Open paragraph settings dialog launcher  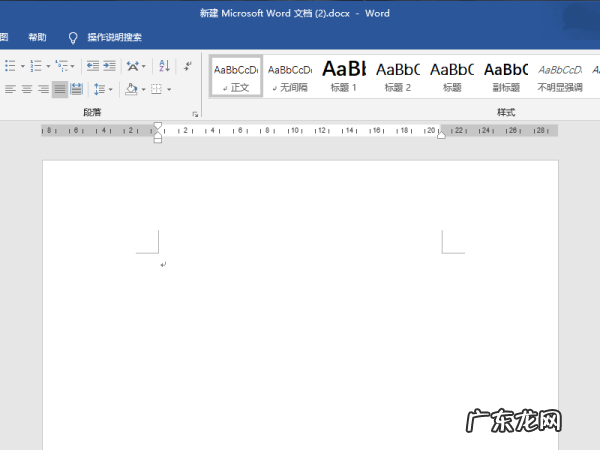(x=195, y=114)
